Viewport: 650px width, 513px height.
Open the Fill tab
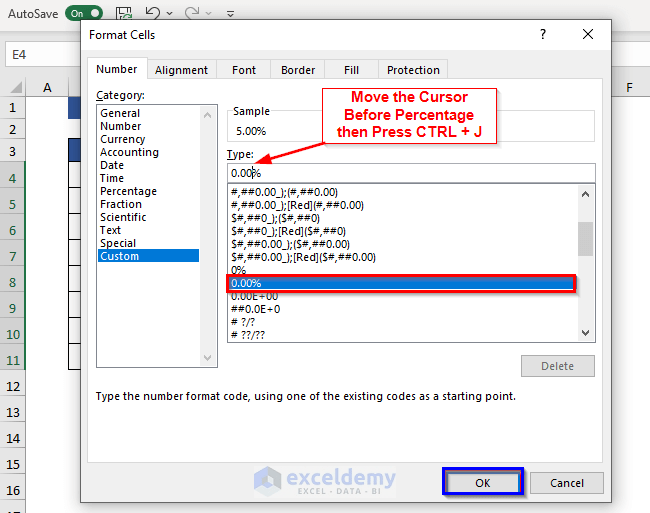click(351, 70)
